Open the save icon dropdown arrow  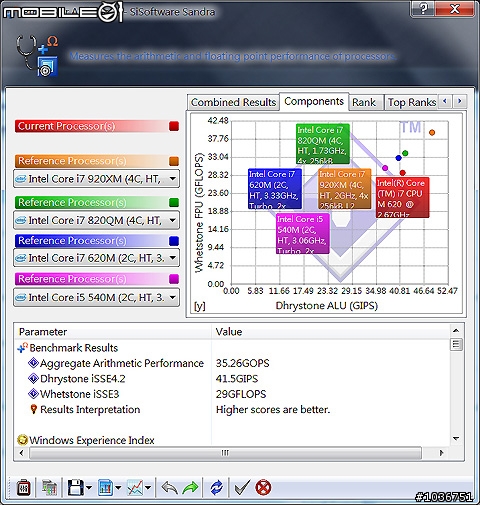click(89, 488)
